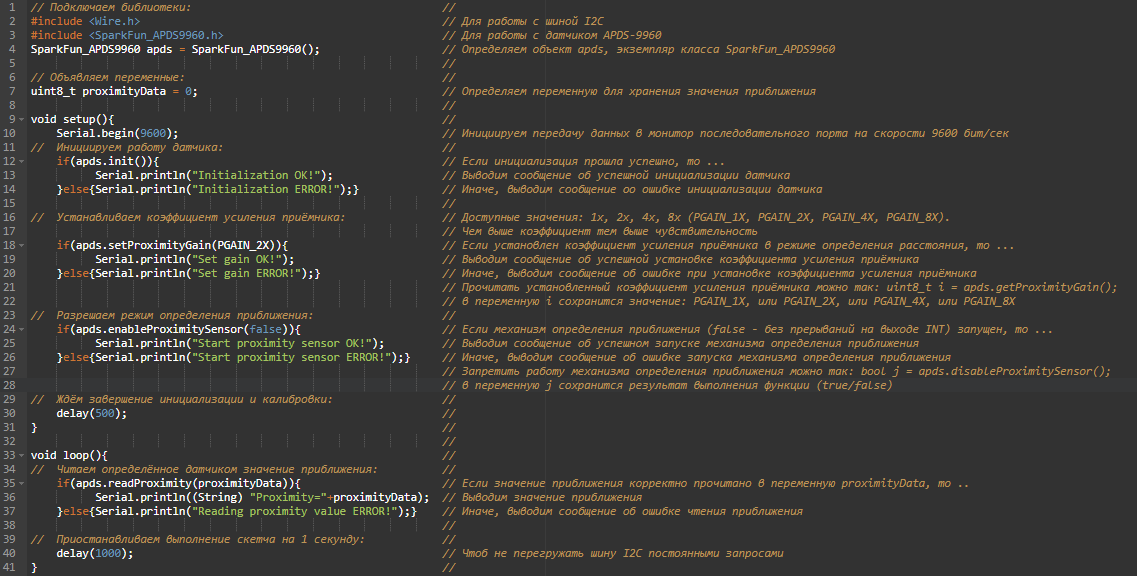Viewport: 1137px width, 576px height.
Task: Click line number 41 in the gutter
Action: coord(9,567)
